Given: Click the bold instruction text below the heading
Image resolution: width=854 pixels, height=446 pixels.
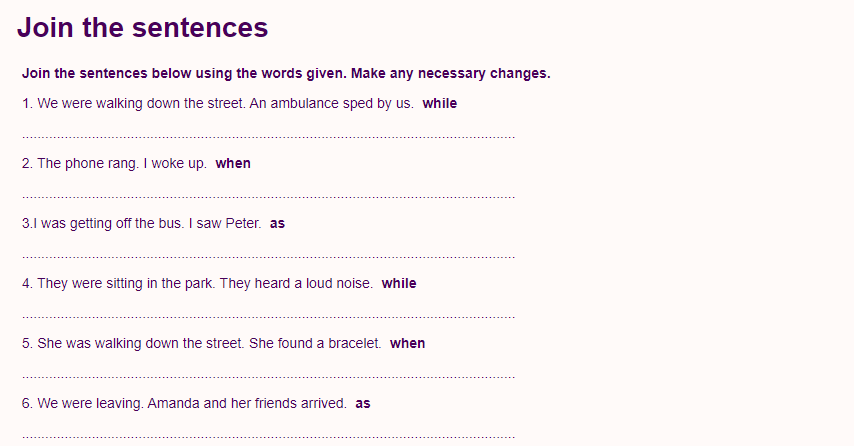Looking at the screenshot, I should click(286, 74).
